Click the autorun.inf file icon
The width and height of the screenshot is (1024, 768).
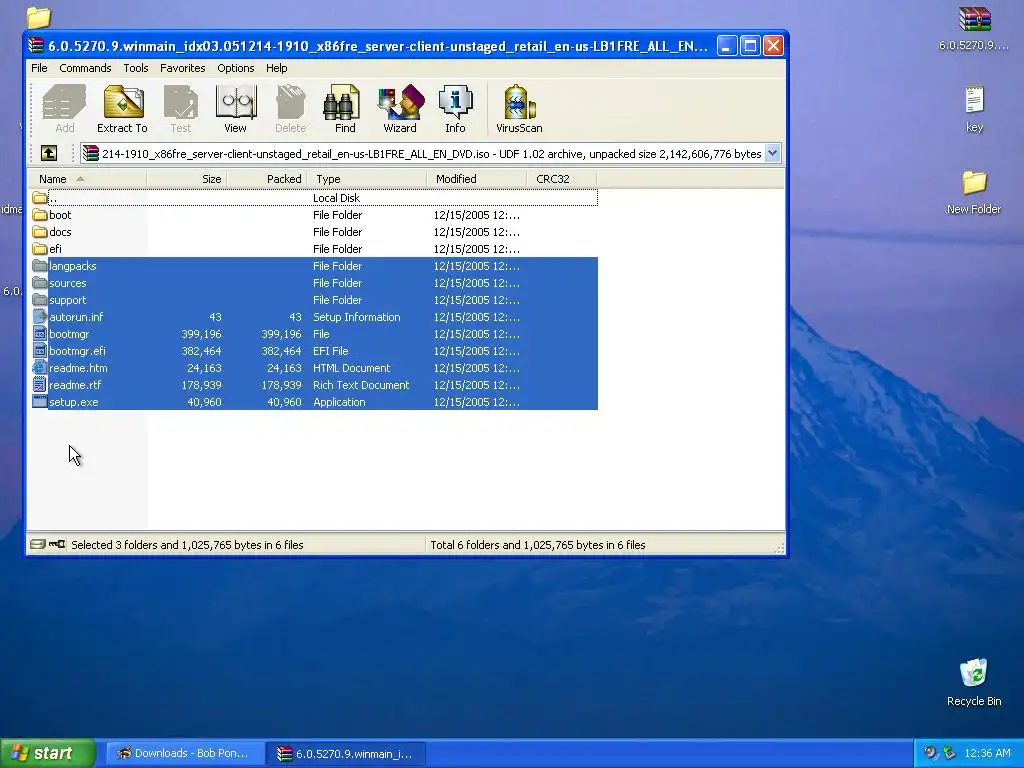tap(40, 317)
